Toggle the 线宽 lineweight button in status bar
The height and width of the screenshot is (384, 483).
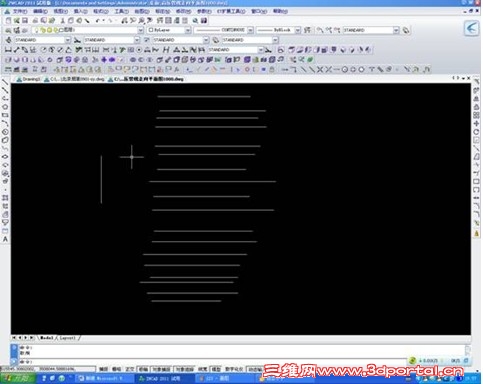(203, 369)
